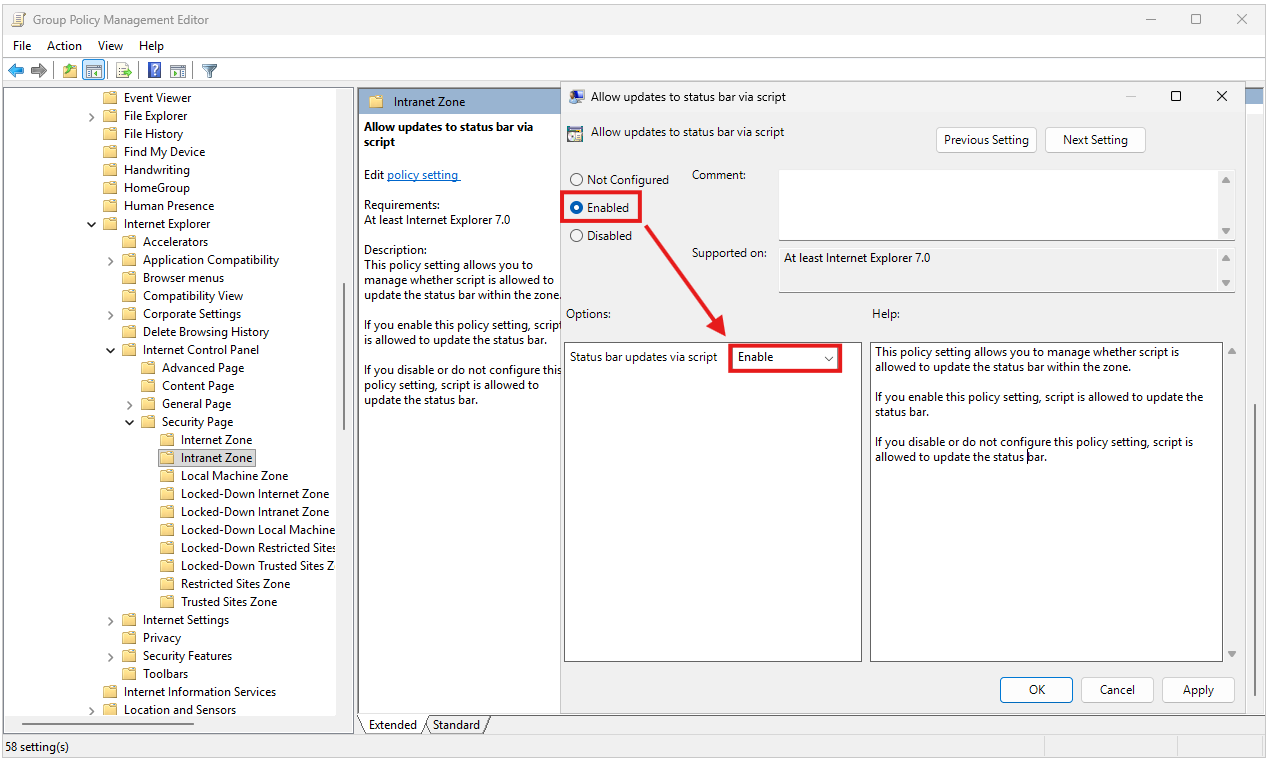
Task: Click the Filter funnel toolbar icon
Action: (209, 70)
